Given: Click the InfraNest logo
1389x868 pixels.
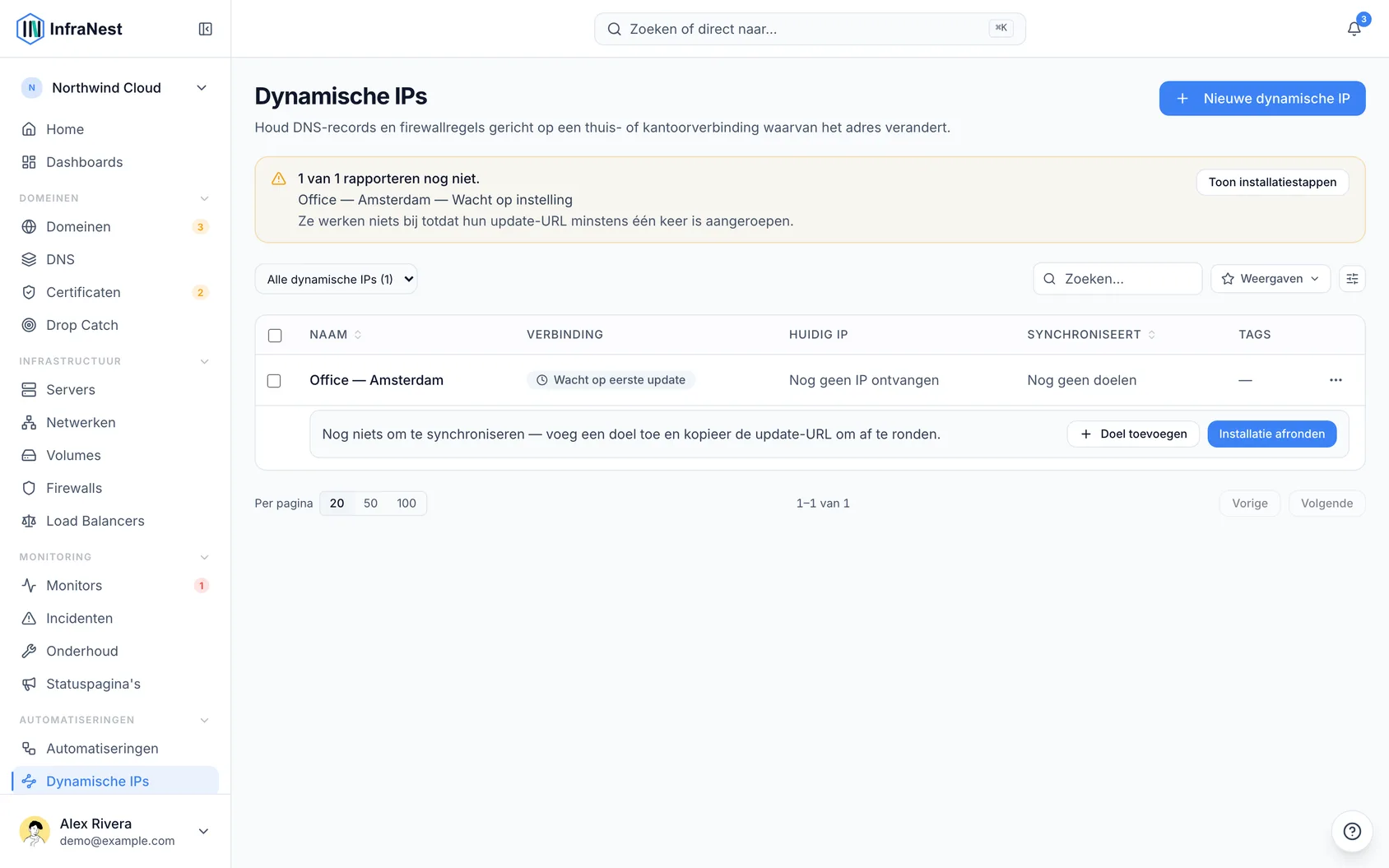Looking at the screenshot, I should (70, 29).
